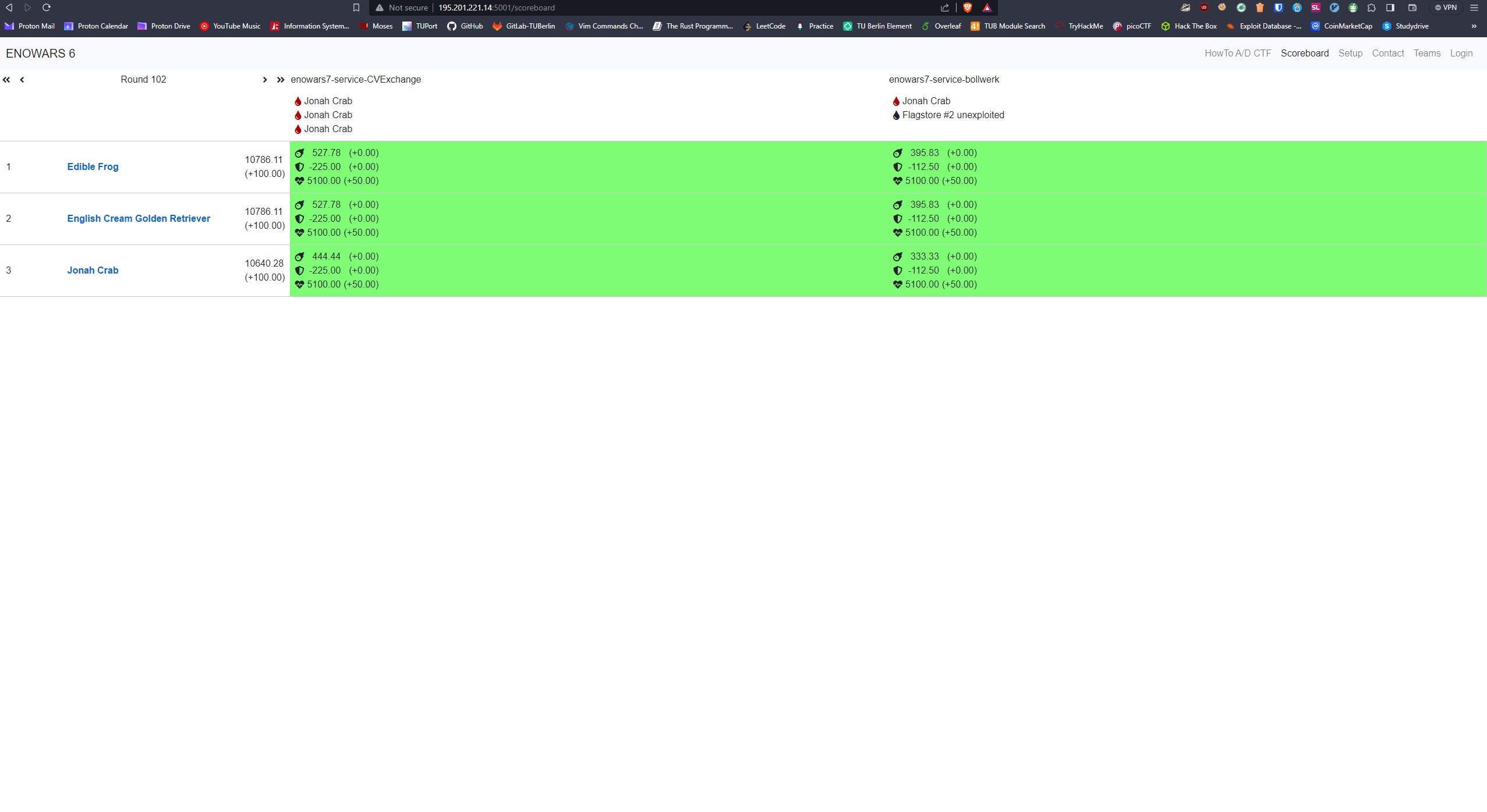Bookmark this page icon
Screen dimensions: 1487x812
coord(356,8)
